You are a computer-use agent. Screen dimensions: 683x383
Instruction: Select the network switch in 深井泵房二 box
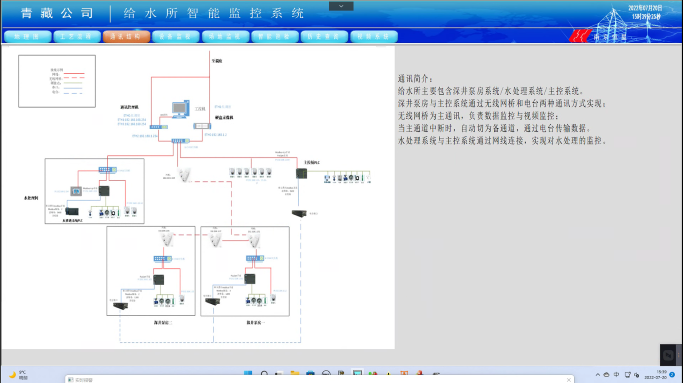pos(162,259)
